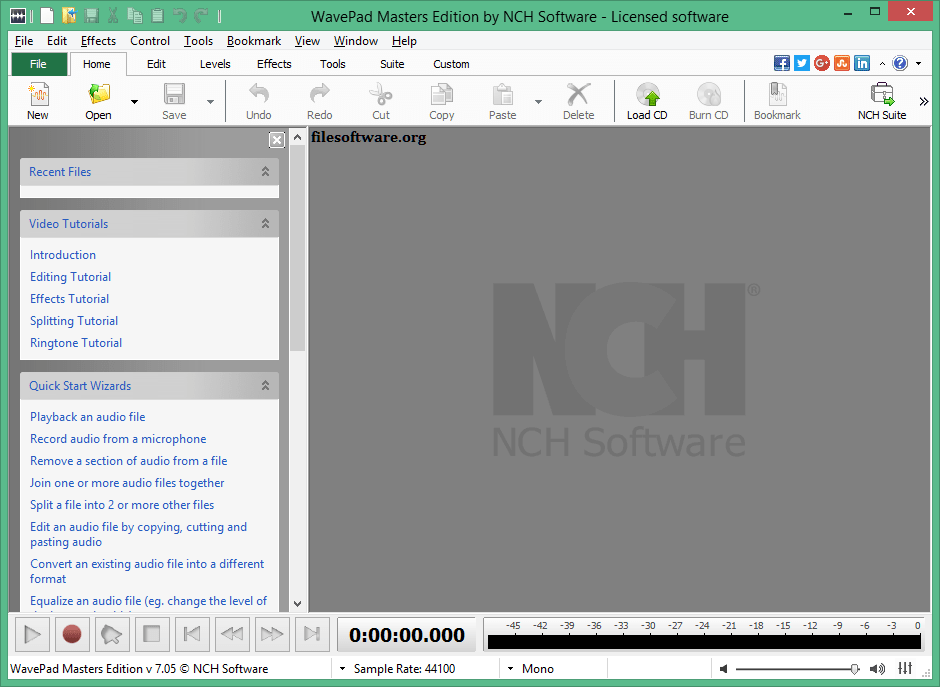
Task: Click the Twitter share icon
Action: (802, 63)
